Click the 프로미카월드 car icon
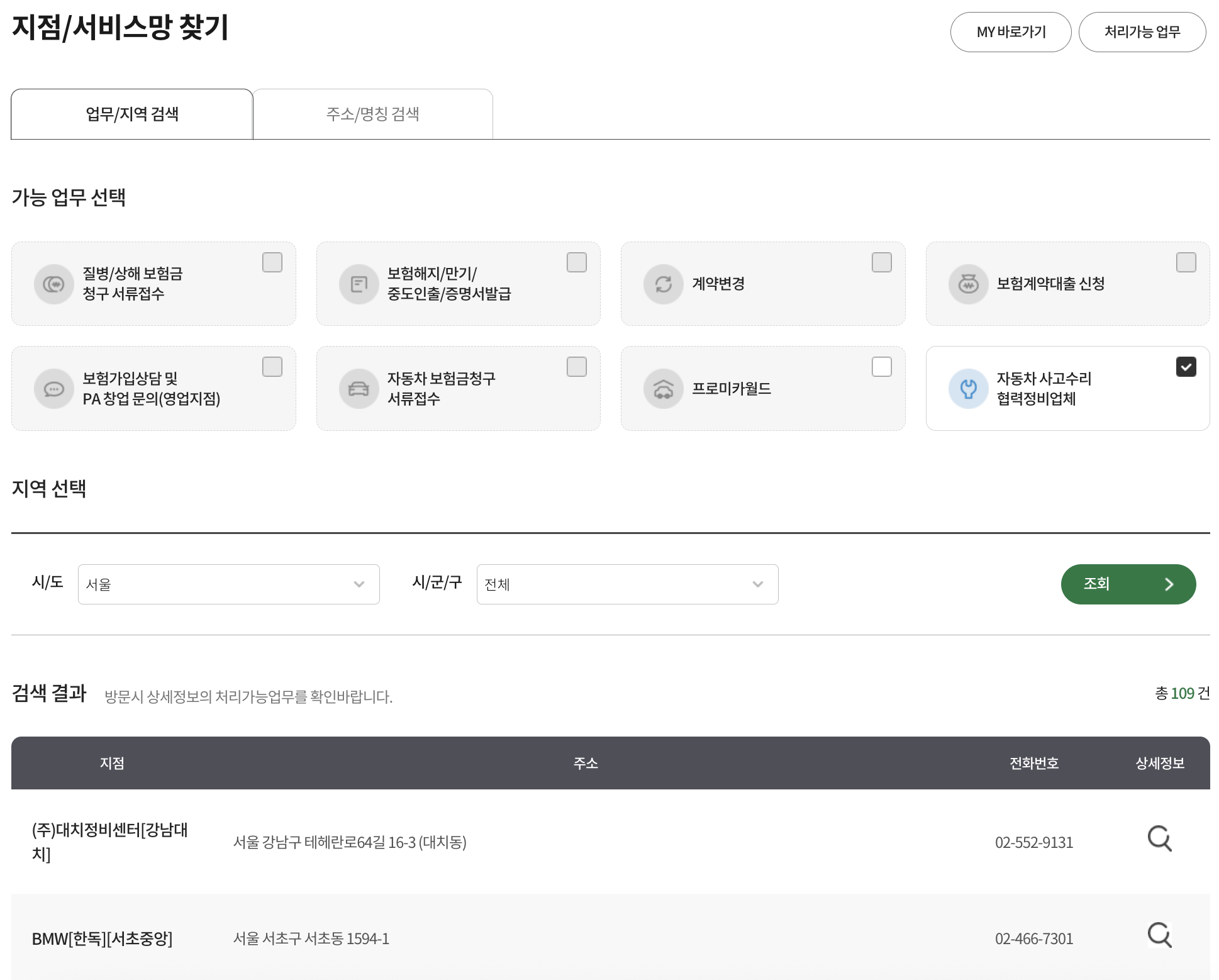The image size is (1219, 980). tap(663, 389)
